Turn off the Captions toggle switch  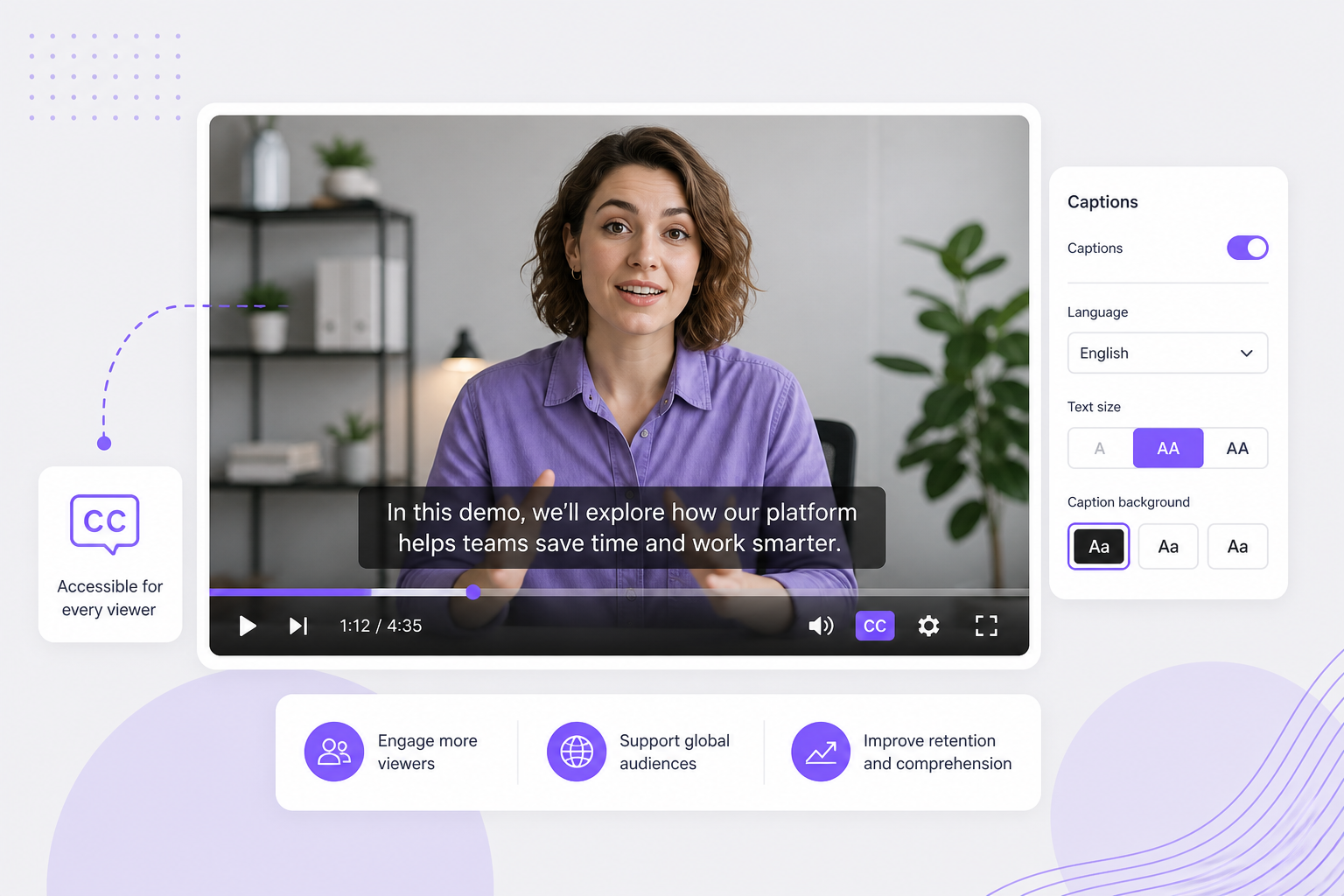point(1247,248)
